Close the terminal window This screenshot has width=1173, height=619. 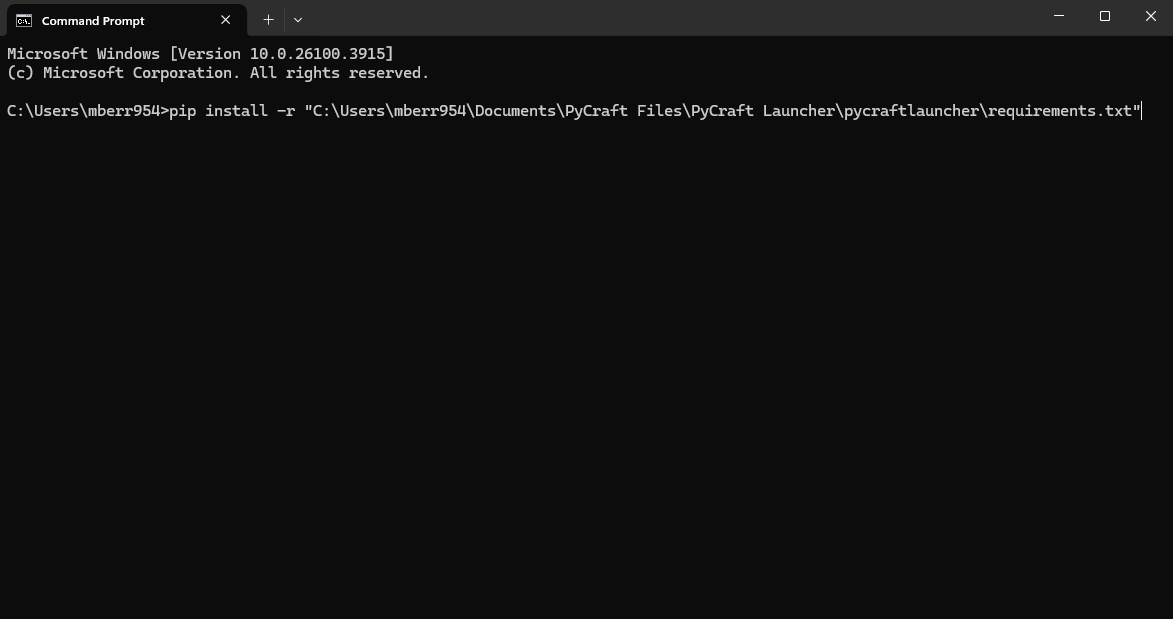[1151, 16]
